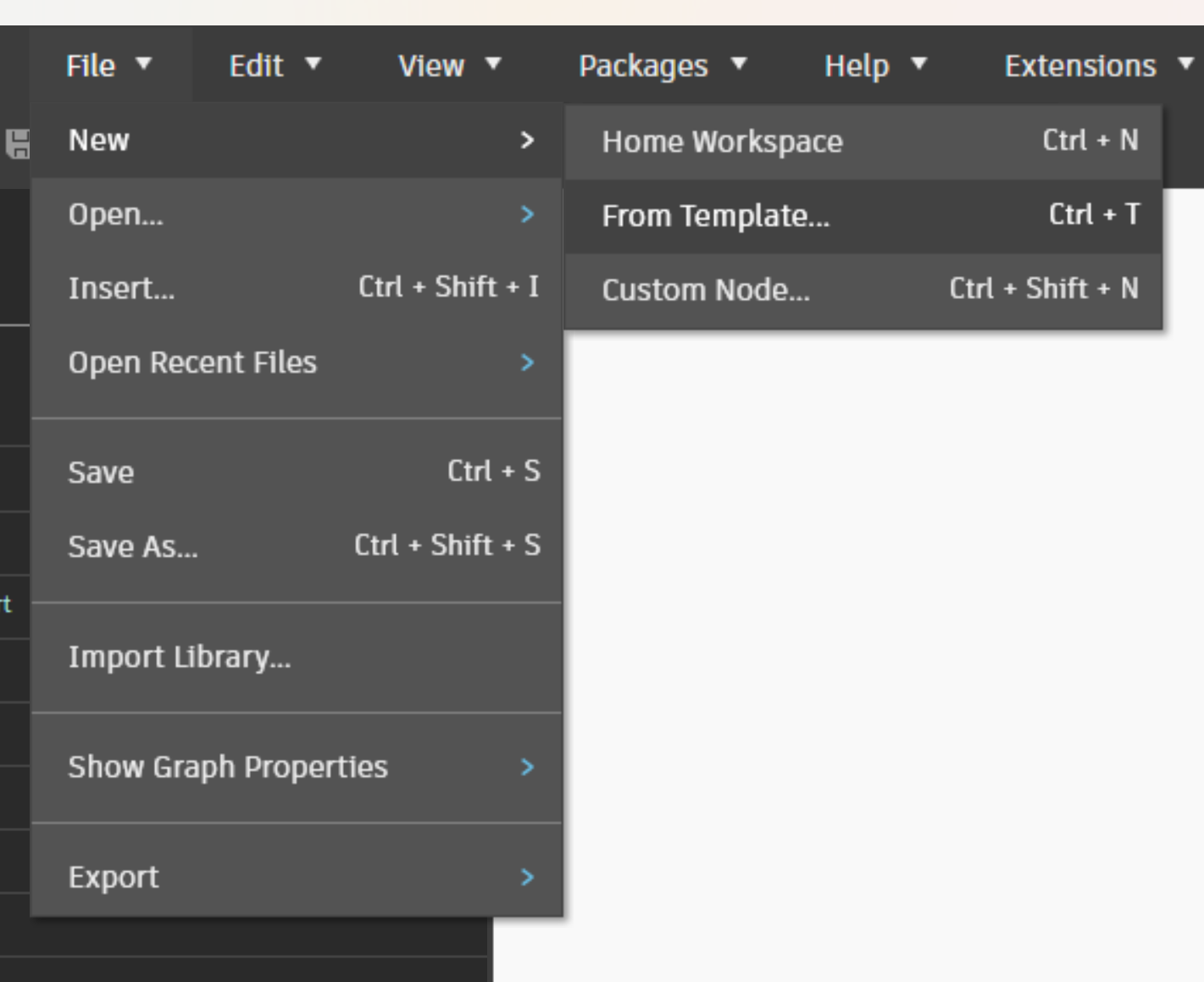Open the Packages menu

pos(663,65)
